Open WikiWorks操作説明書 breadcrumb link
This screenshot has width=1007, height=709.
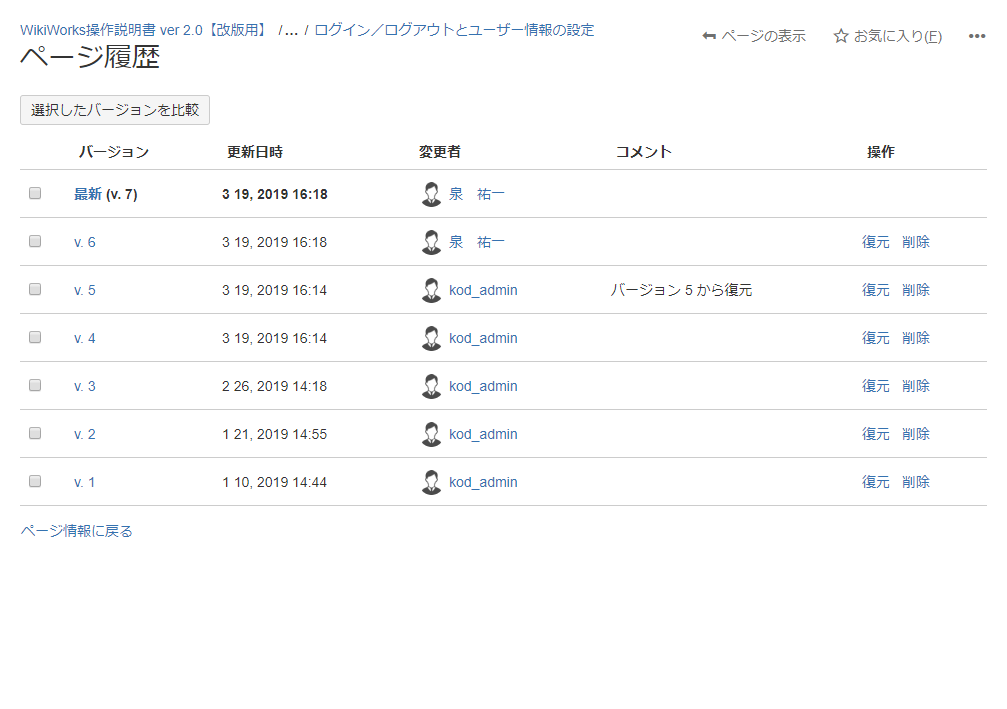coord(144,30)
